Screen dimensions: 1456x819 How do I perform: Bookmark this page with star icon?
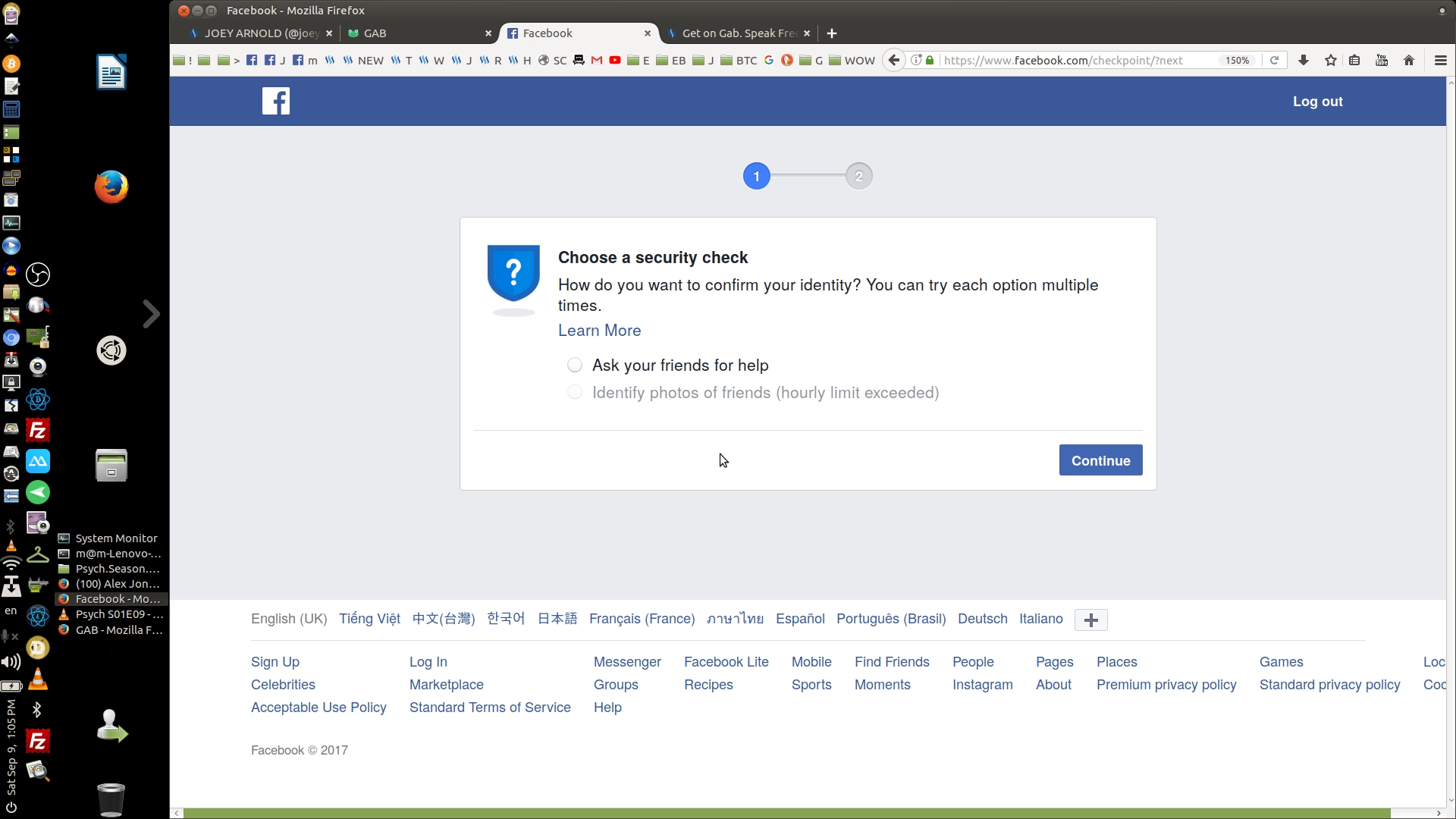[x=1331, y=61]
